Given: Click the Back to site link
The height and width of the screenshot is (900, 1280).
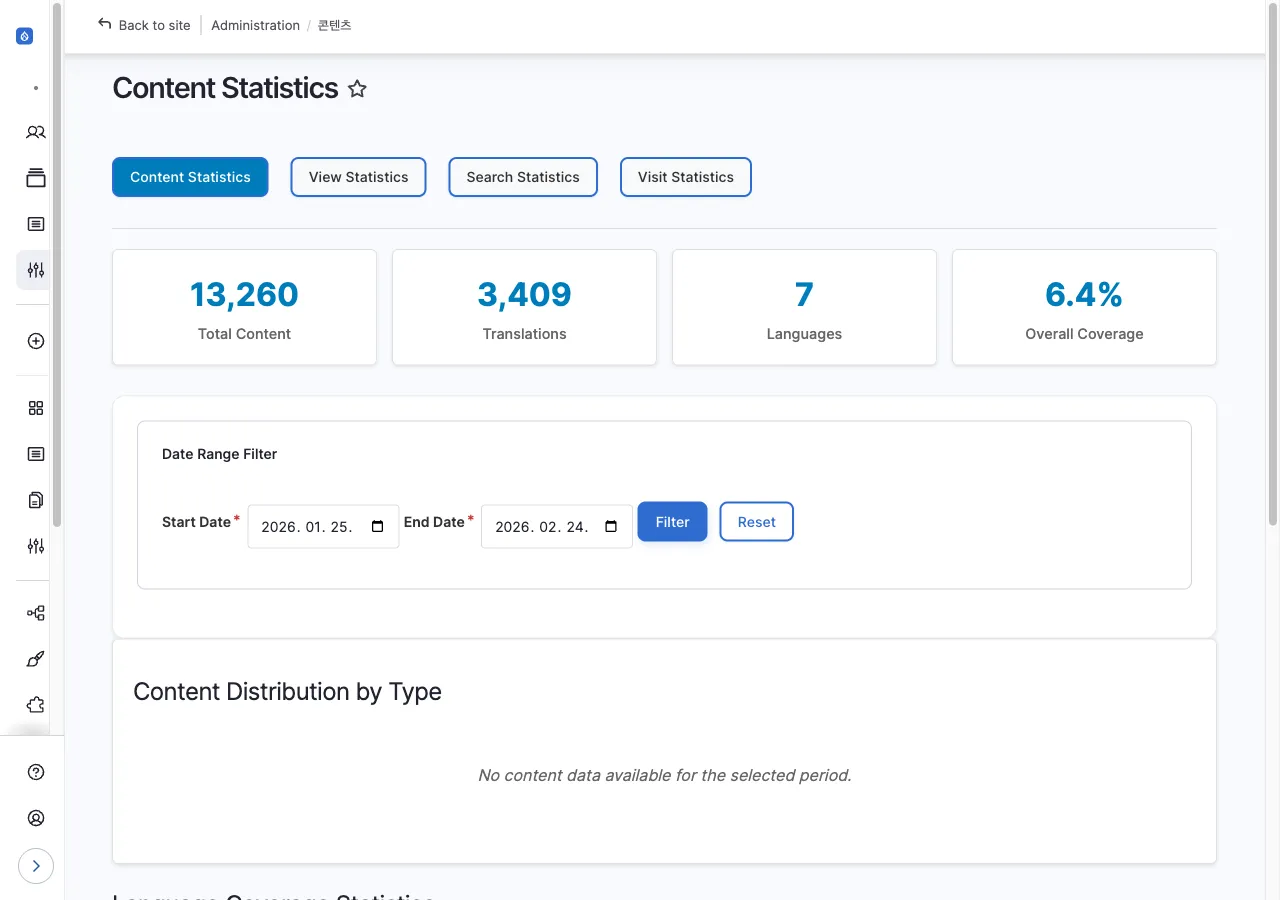Looking at the screenshot, I should [x=144, y=25].
